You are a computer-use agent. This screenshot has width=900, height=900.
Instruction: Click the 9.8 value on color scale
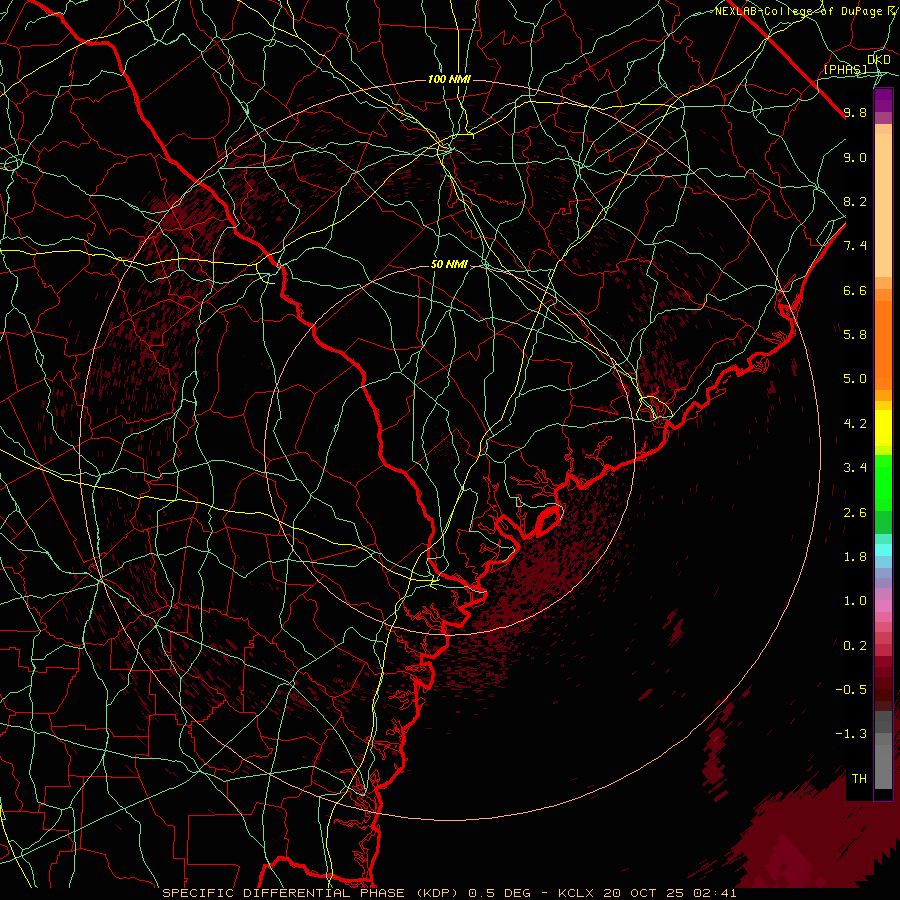pyautogui.click(x=855, y=112)
